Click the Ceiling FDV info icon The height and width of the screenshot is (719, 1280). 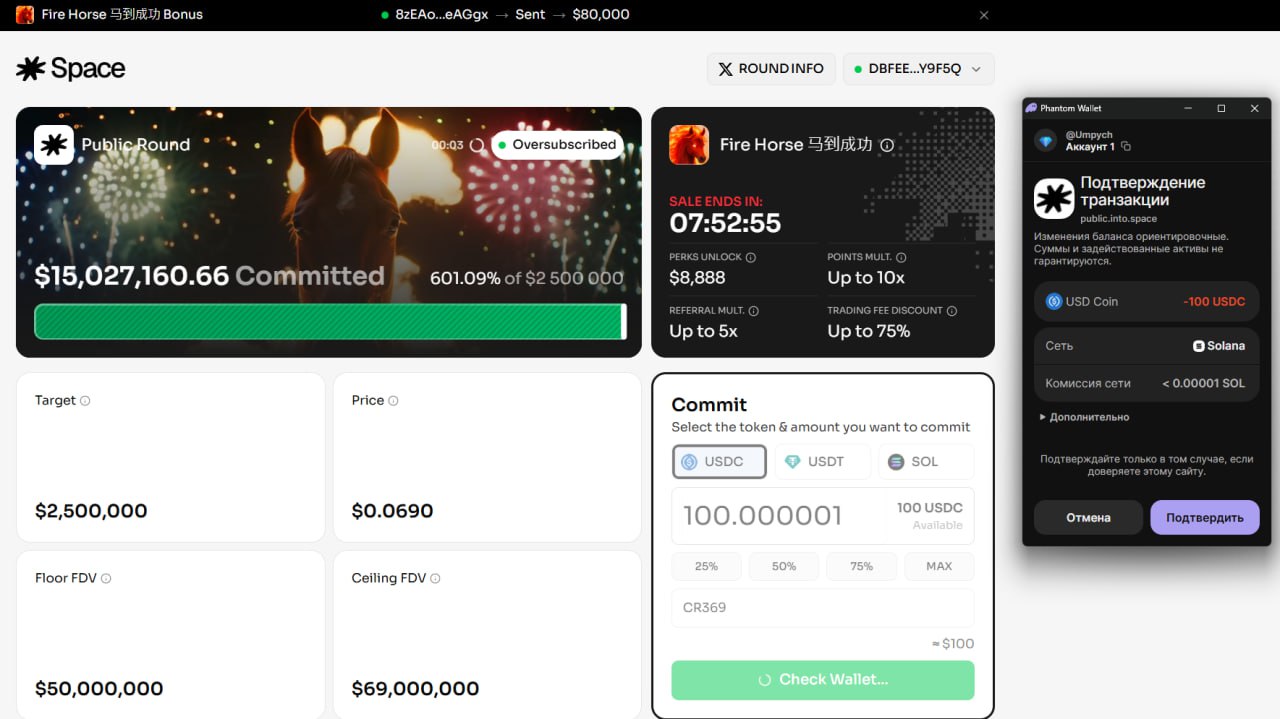[x=435, y=578]
